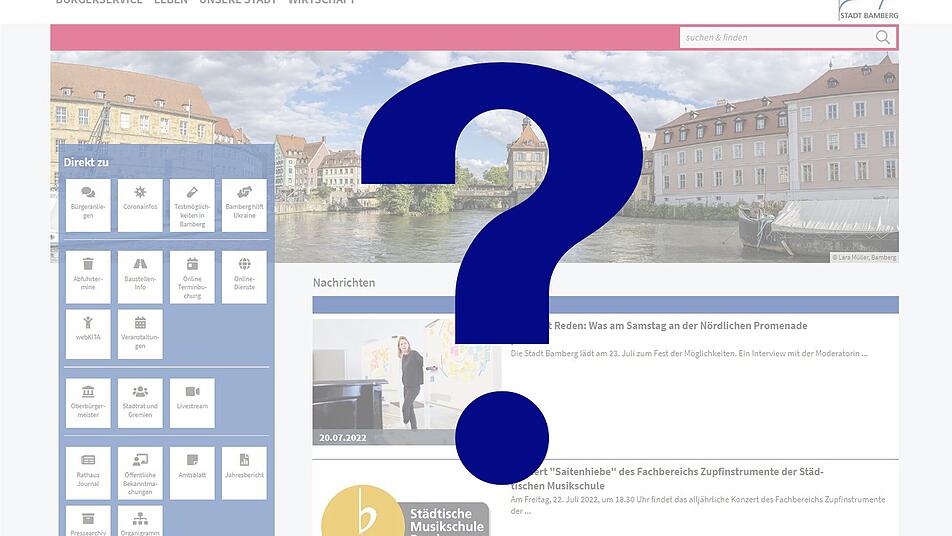Open the Unsere Stadt menu
The image size is (952, 536).
238,2
